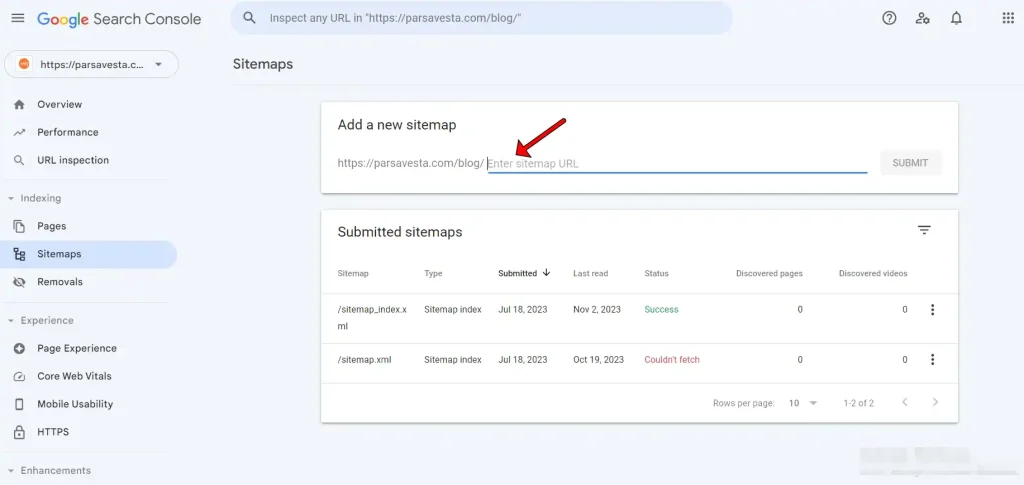Open the Google apps grid
Viewport: 1024px width, 485px height.
[1008, 18]
